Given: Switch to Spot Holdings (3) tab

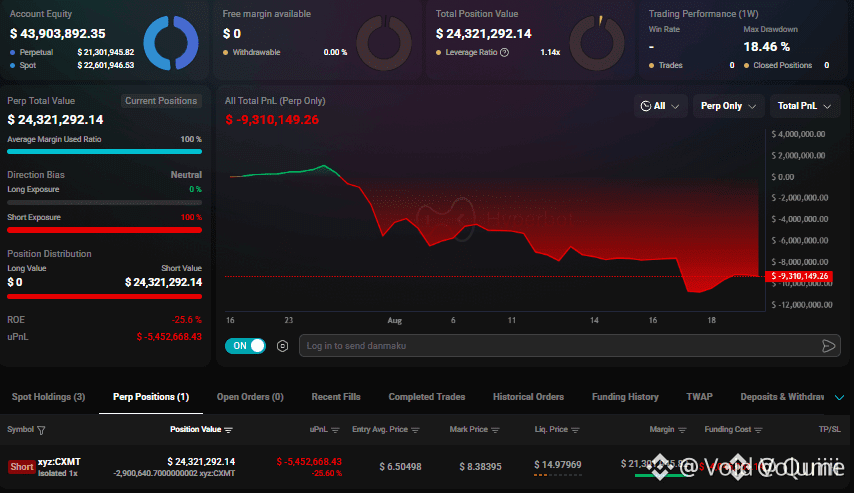Looking at the screenshot, I should click(x=48, y=397).
